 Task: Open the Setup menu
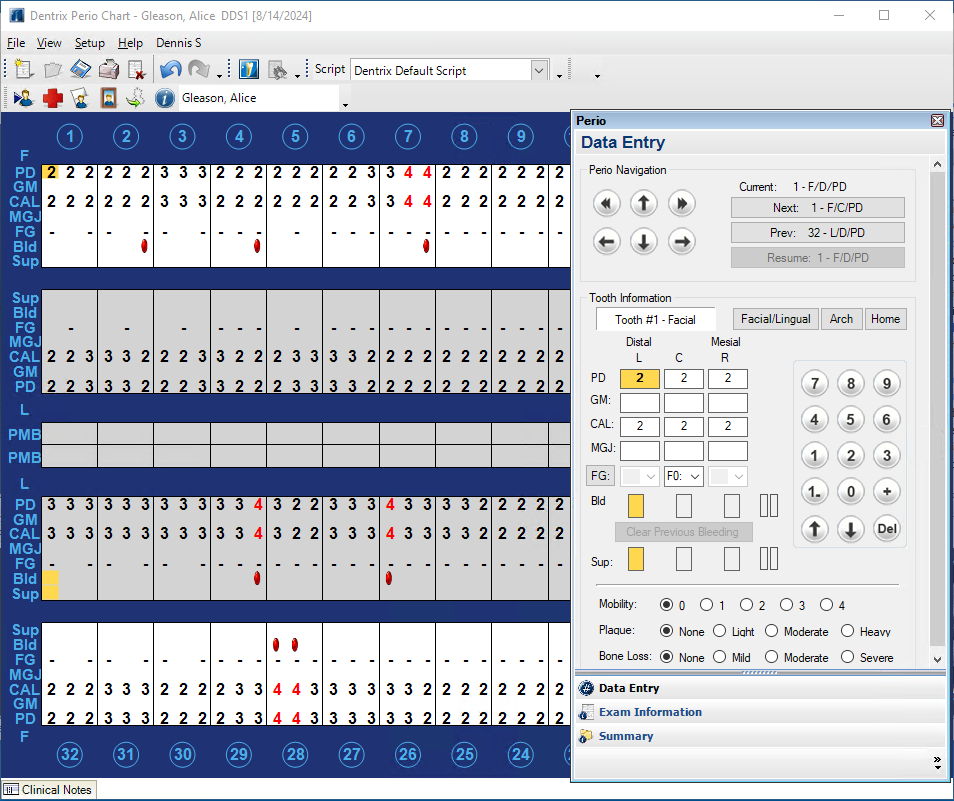[89, 43]
